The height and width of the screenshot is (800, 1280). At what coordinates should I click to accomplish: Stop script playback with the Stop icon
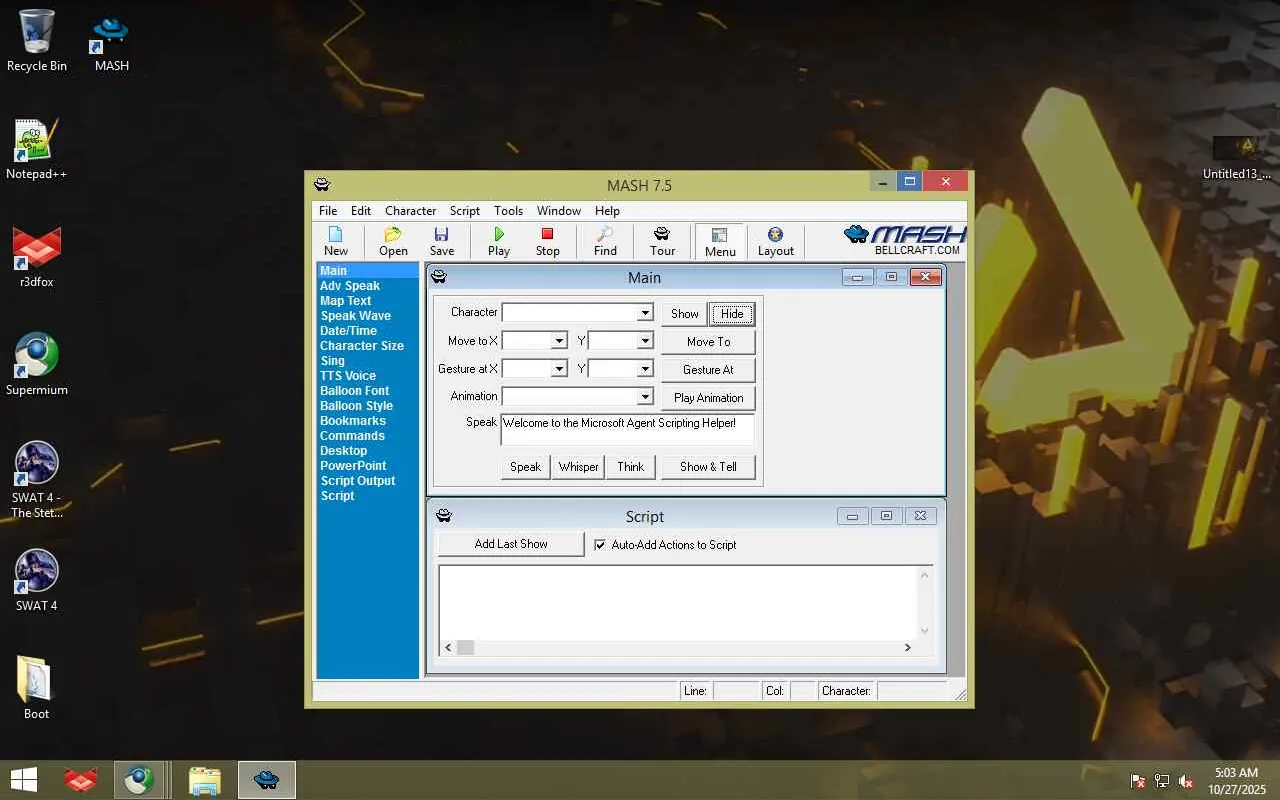pyautogui.click(x=547, y=241)
